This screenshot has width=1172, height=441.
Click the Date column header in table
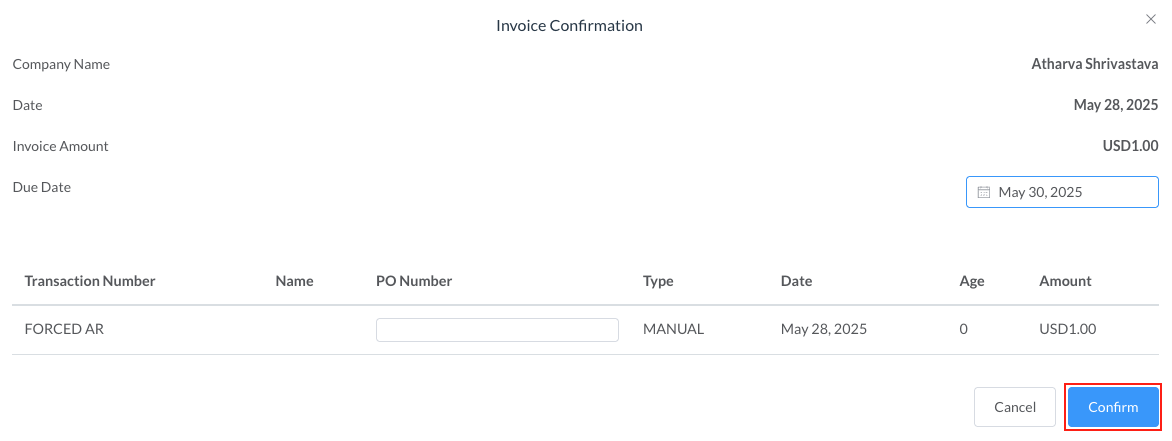tap(796, 281)
